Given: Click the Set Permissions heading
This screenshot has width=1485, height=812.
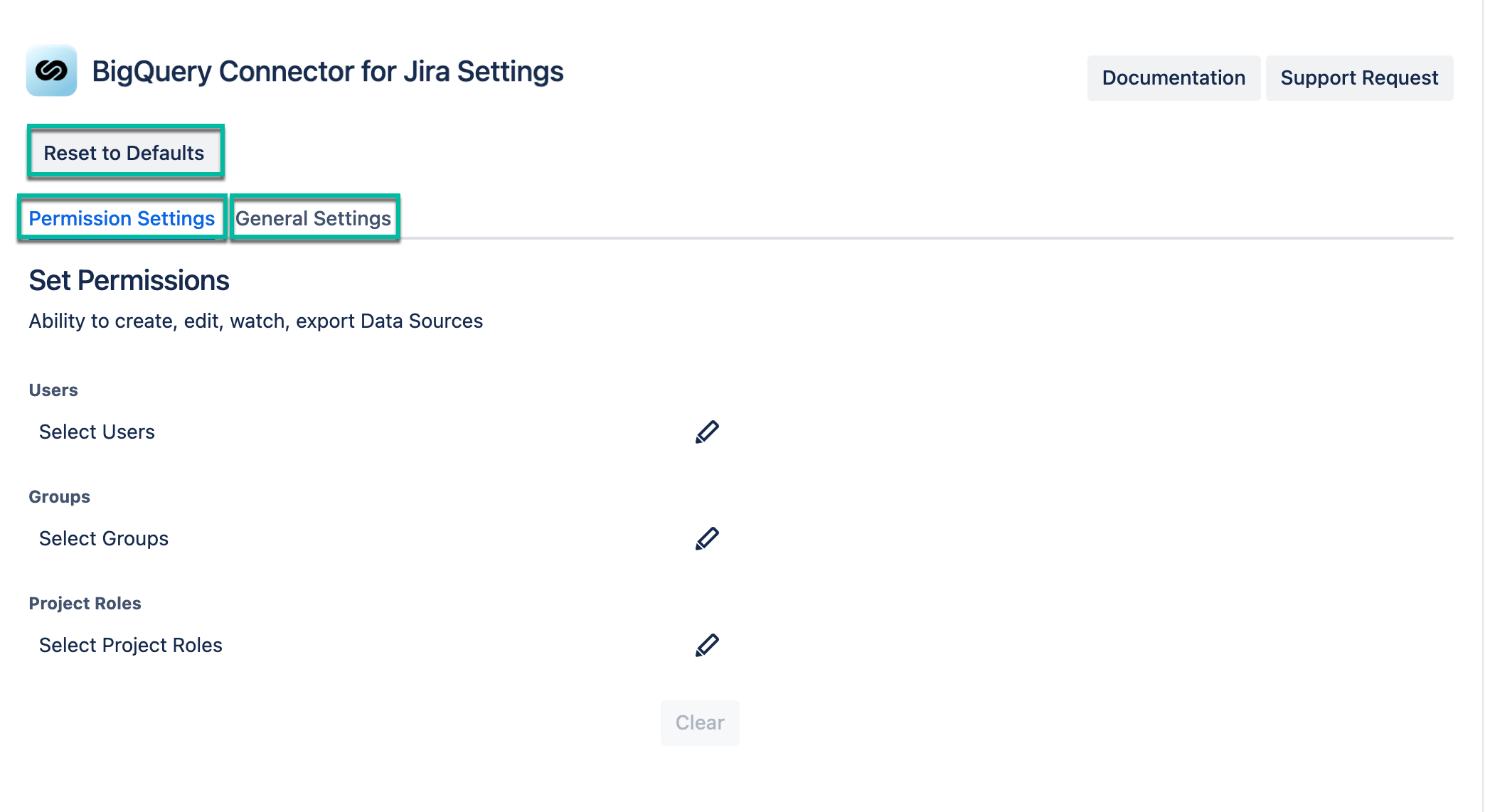Looking at the screenshot, I should [129, 280].
